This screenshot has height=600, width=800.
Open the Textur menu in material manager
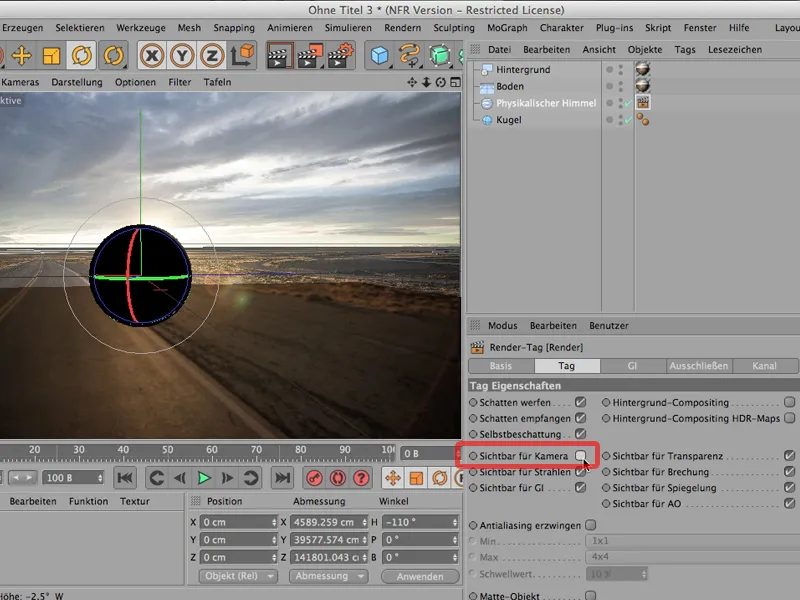pyautogui.click(x=135, y=501)
